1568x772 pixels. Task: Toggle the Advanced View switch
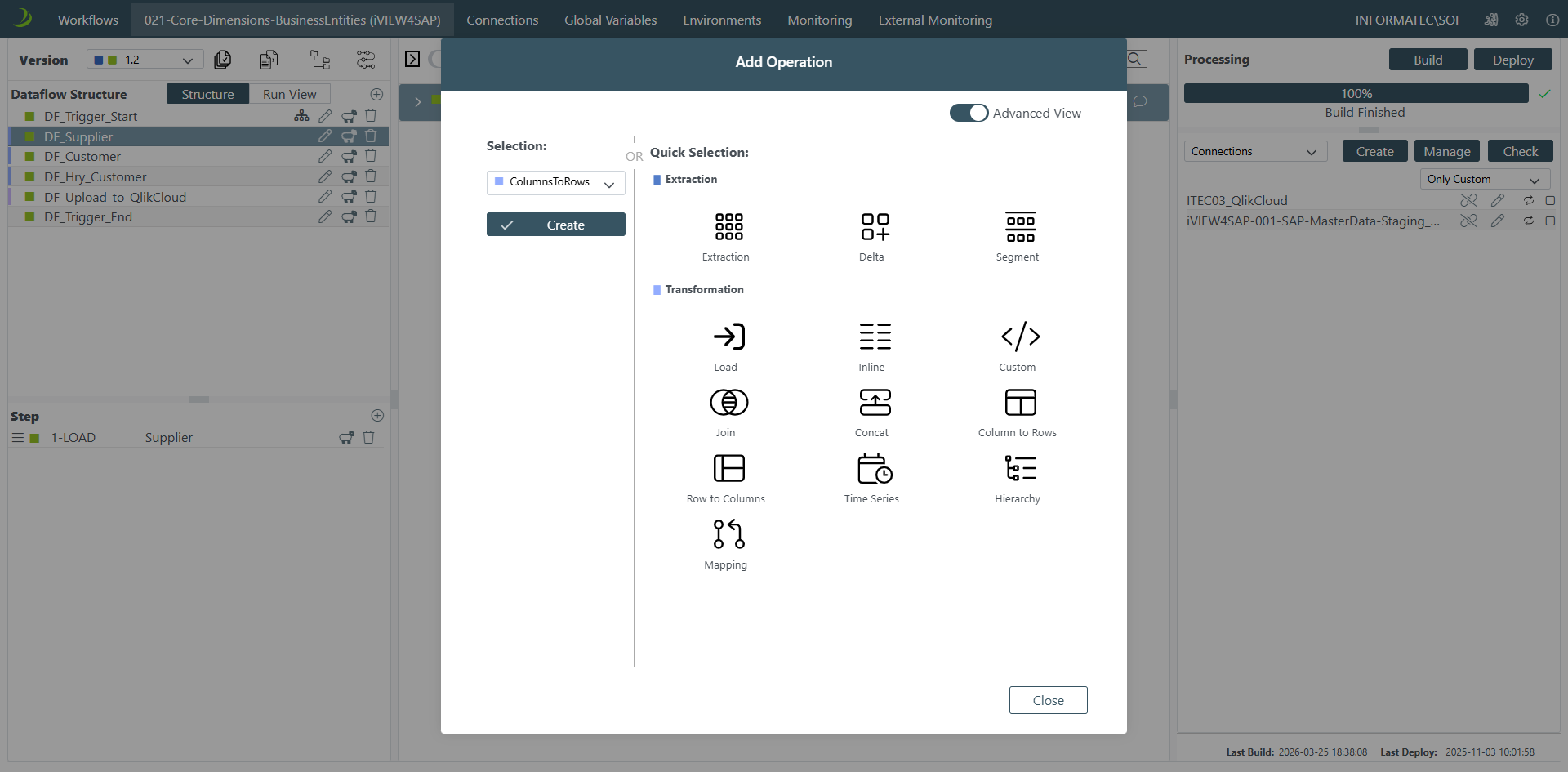(969, 114)
